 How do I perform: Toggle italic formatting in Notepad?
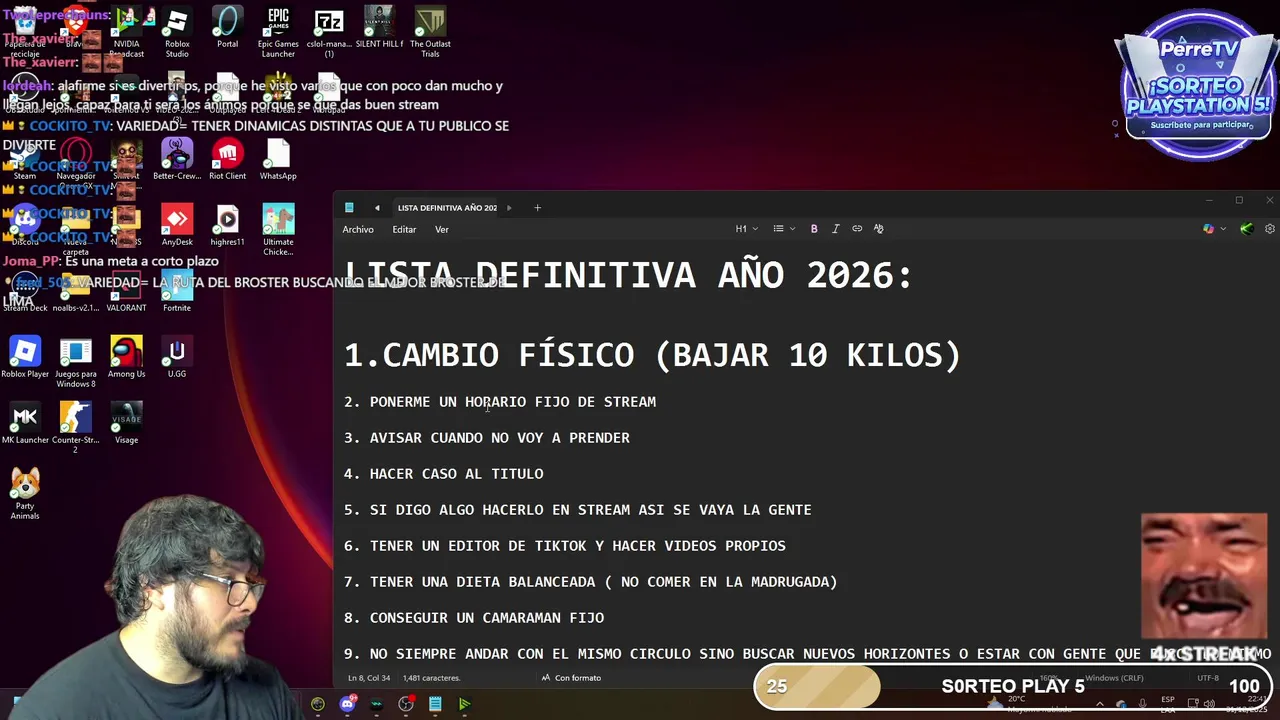pyautogui.click(x=836, y=229)
